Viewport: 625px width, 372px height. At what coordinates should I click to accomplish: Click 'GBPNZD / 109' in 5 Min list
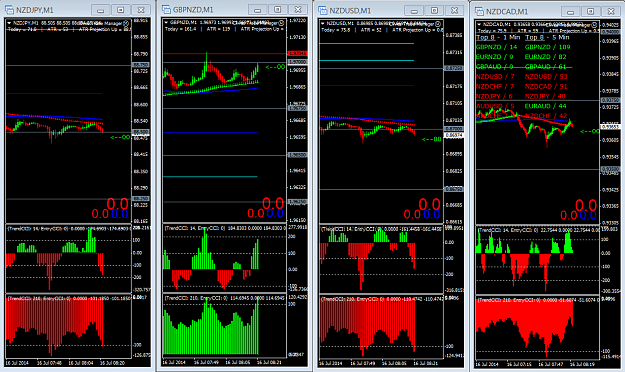click(548, 47)
